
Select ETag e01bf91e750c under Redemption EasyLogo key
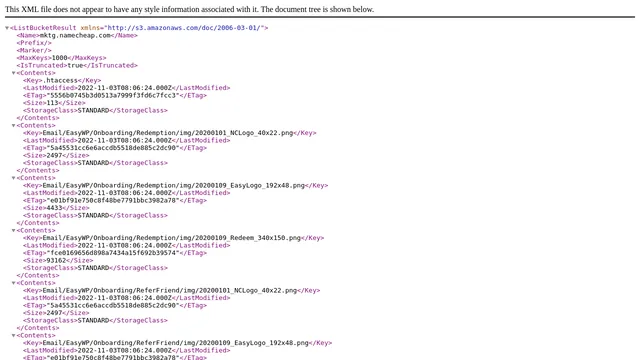click(x=113, y=200)
